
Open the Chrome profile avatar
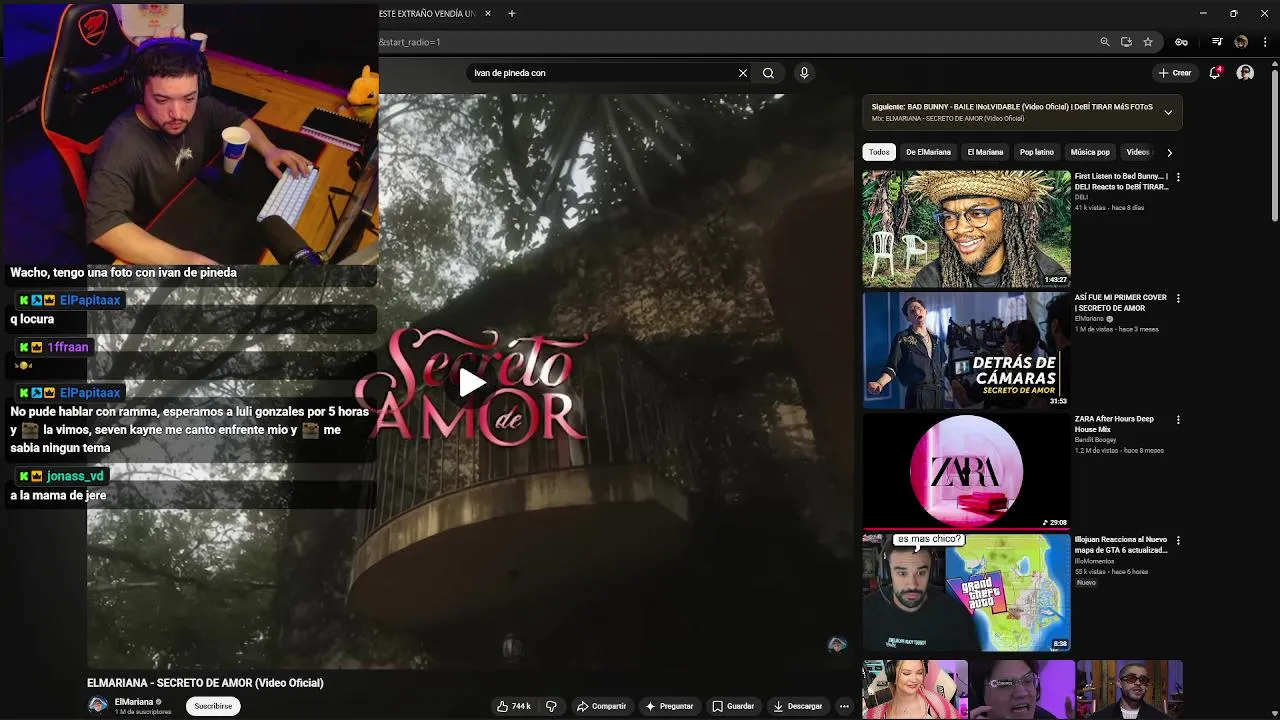pos(1241,42)
